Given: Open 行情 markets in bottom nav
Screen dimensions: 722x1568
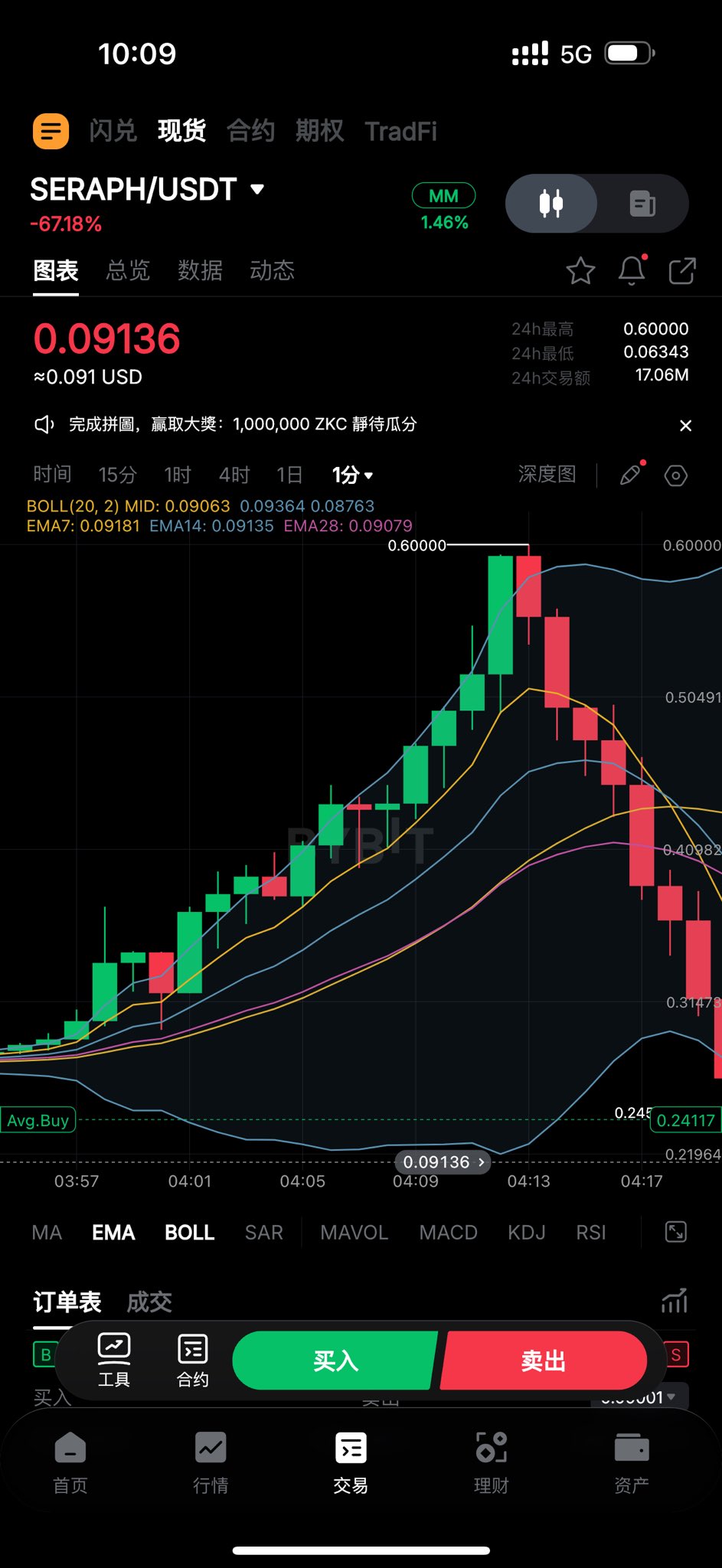Looking at the screenshot, I should tap(211, 1462).
